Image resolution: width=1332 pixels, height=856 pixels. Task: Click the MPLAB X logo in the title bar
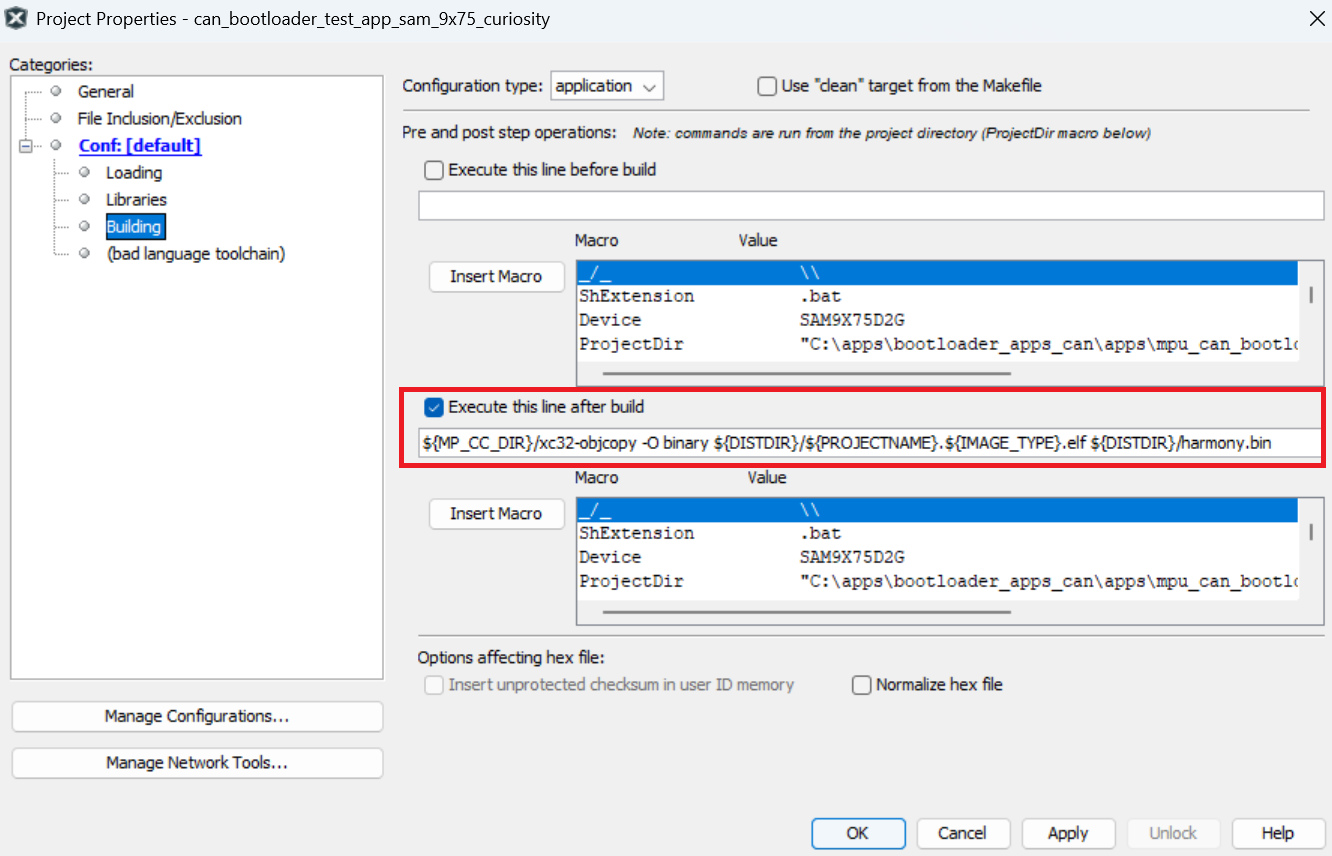16,17
